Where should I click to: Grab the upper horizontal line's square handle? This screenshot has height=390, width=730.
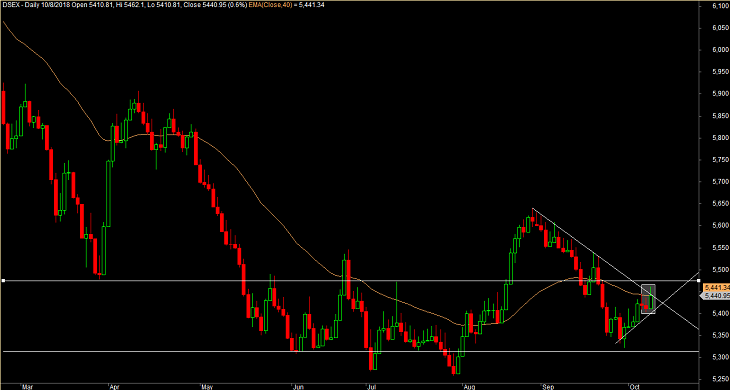(3, 281)
